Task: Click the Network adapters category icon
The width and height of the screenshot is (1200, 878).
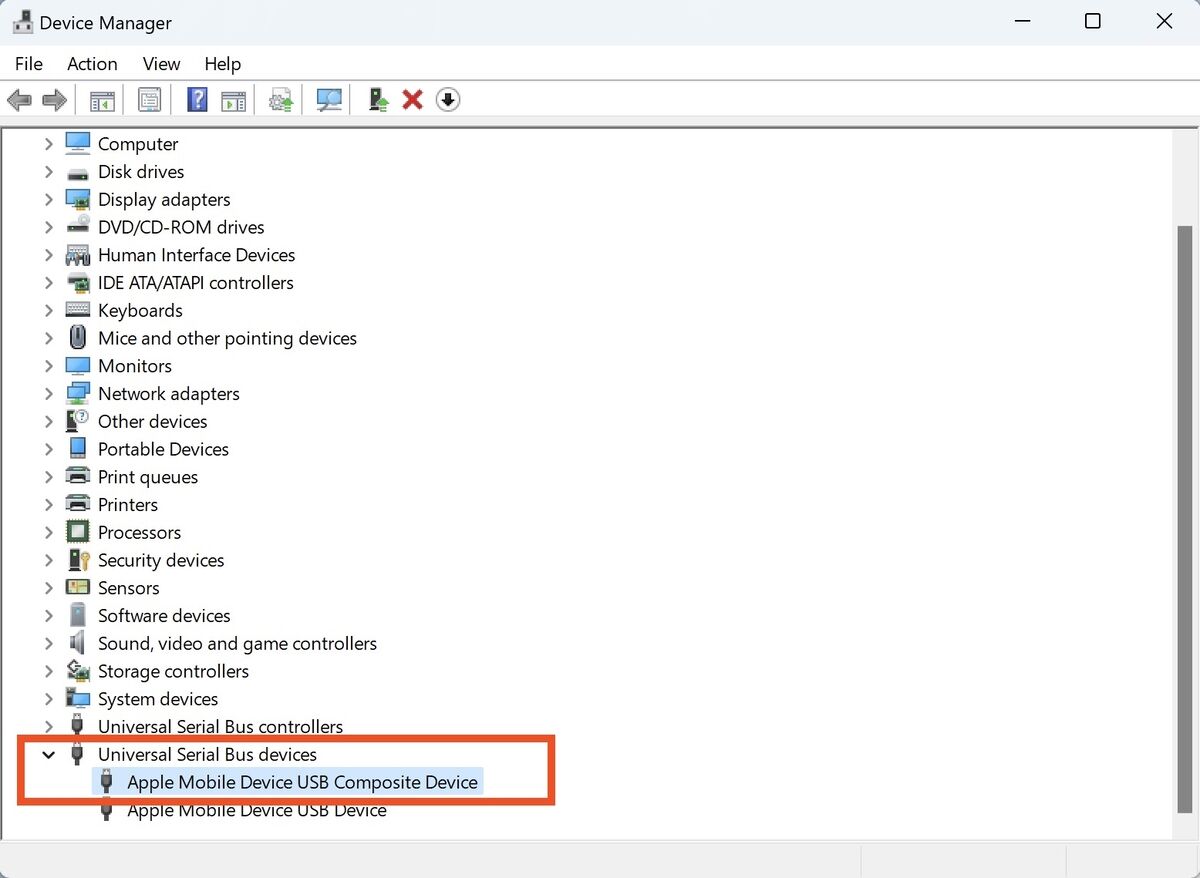Action: click(x=77, y=393)
